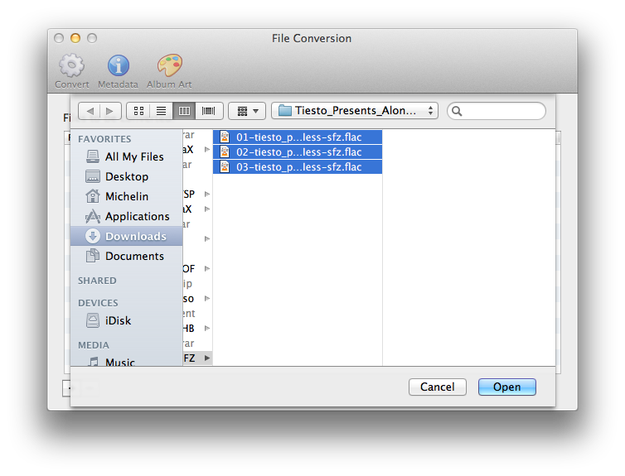
Task: Click the Desktop sidebar icon
Action: coord(92,176)
